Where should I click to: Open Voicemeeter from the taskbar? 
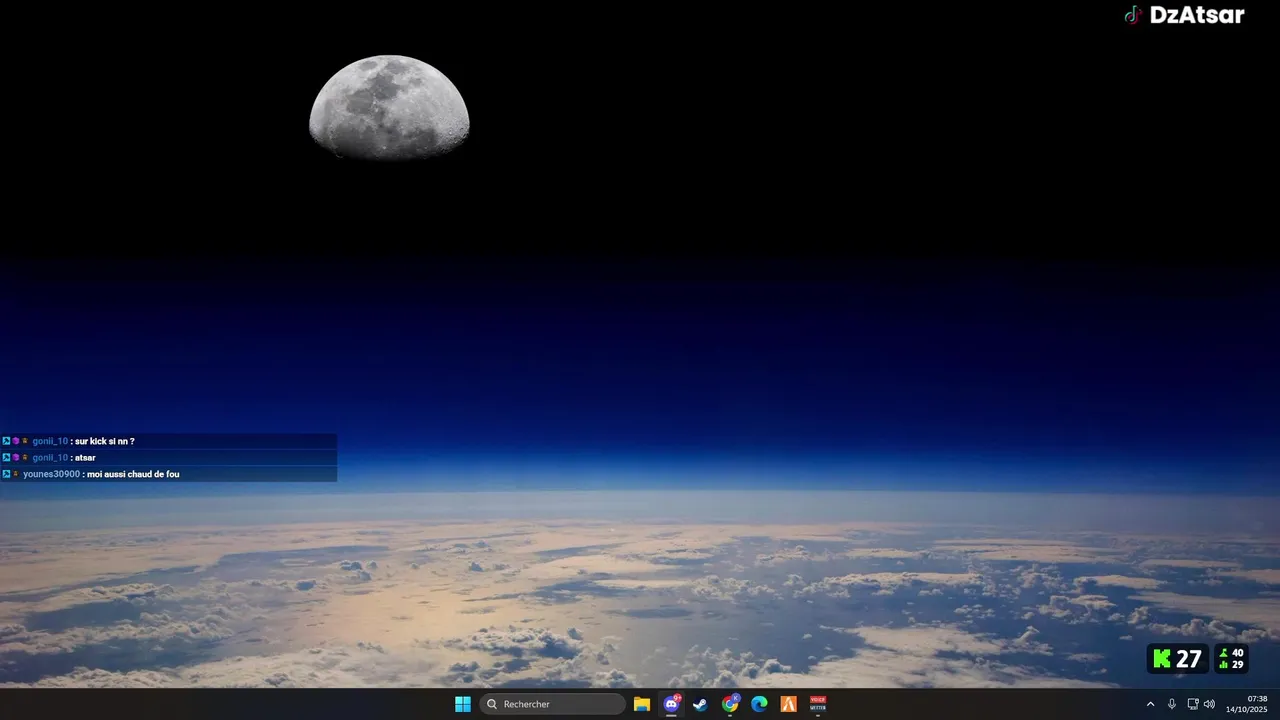818,704
